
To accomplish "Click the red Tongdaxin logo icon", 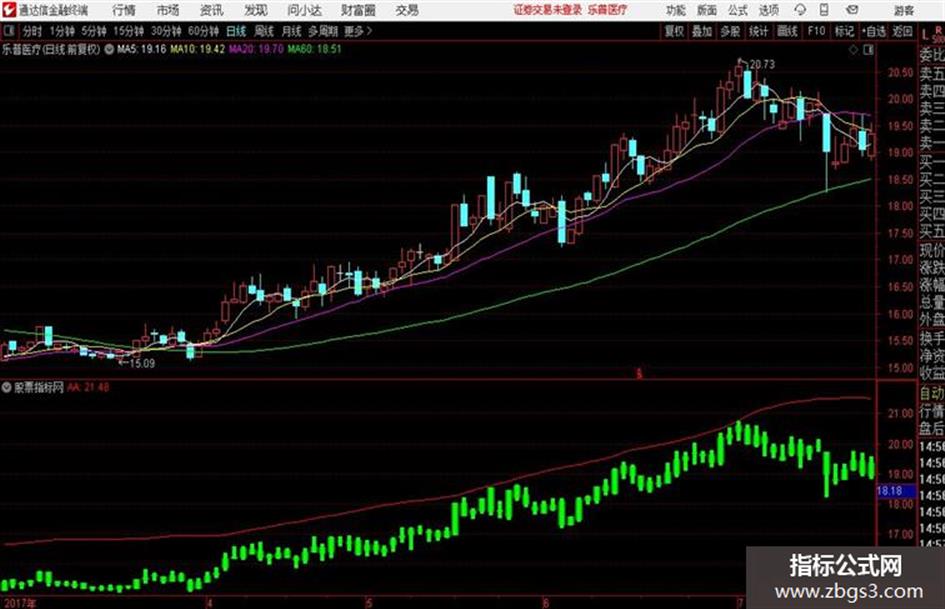I will click(x=8, y=10).
